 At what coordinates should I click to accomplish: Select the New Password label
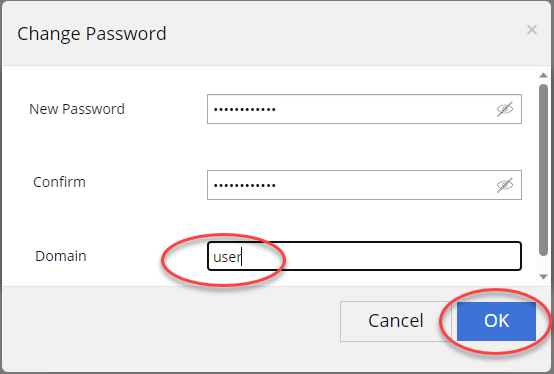pos(77,109)
